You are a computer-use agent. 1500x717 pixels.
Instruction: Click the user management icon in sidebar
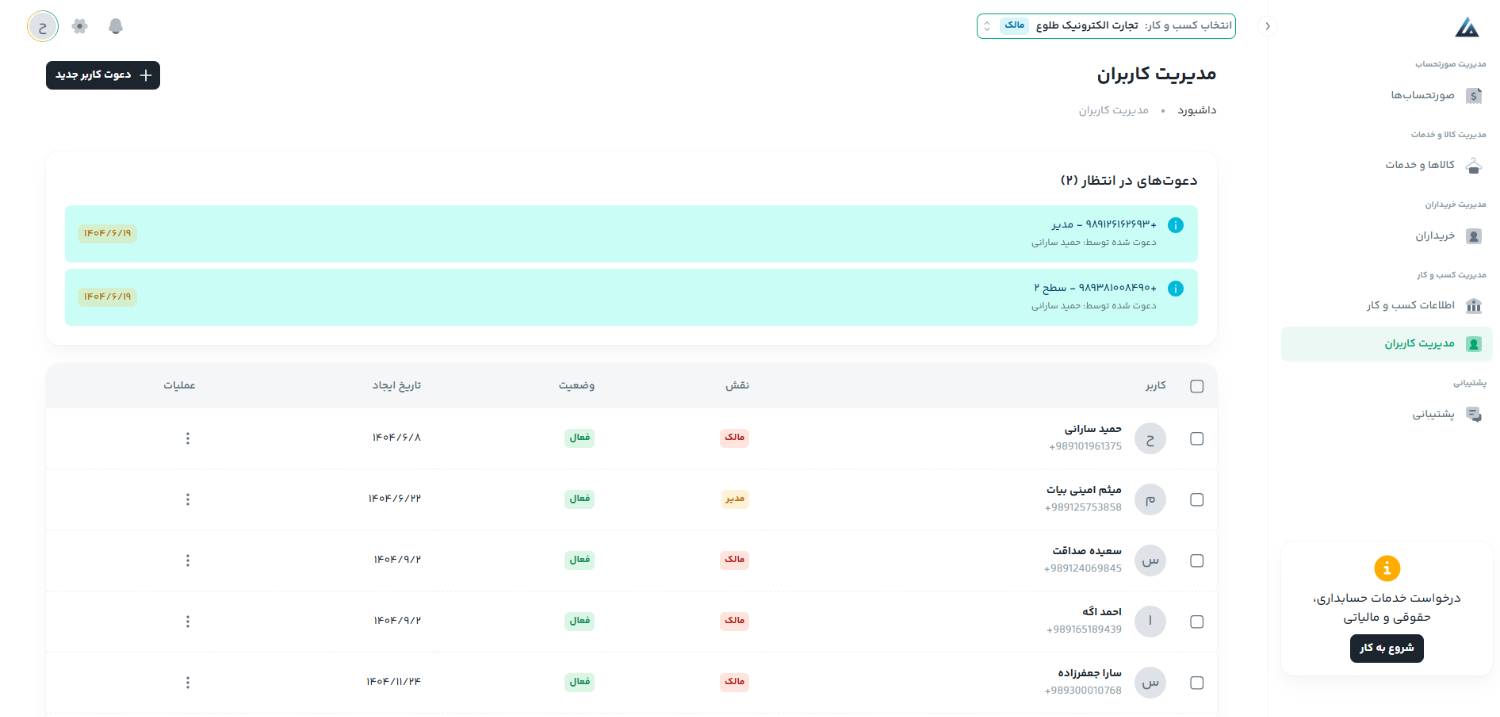point(1473,344)
